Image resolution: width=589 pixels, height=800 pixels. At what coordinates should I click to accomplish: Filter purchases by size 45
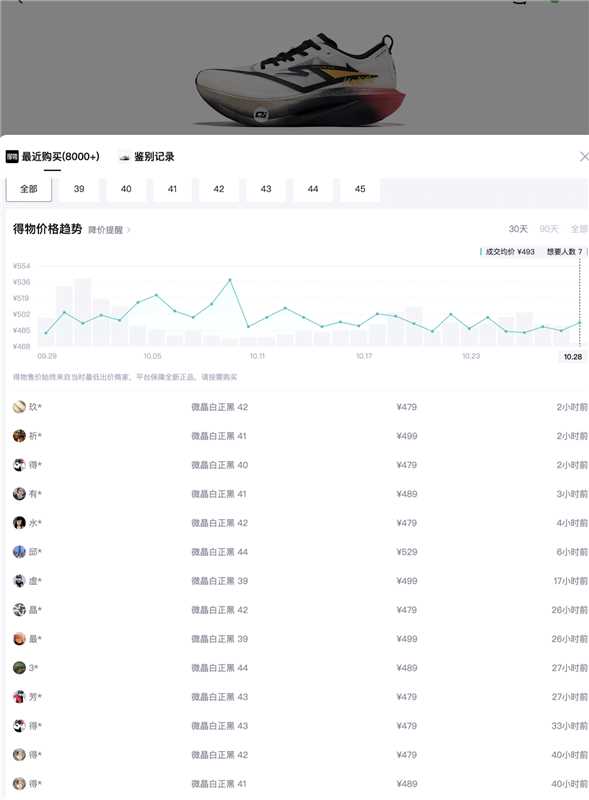(360, 189)
